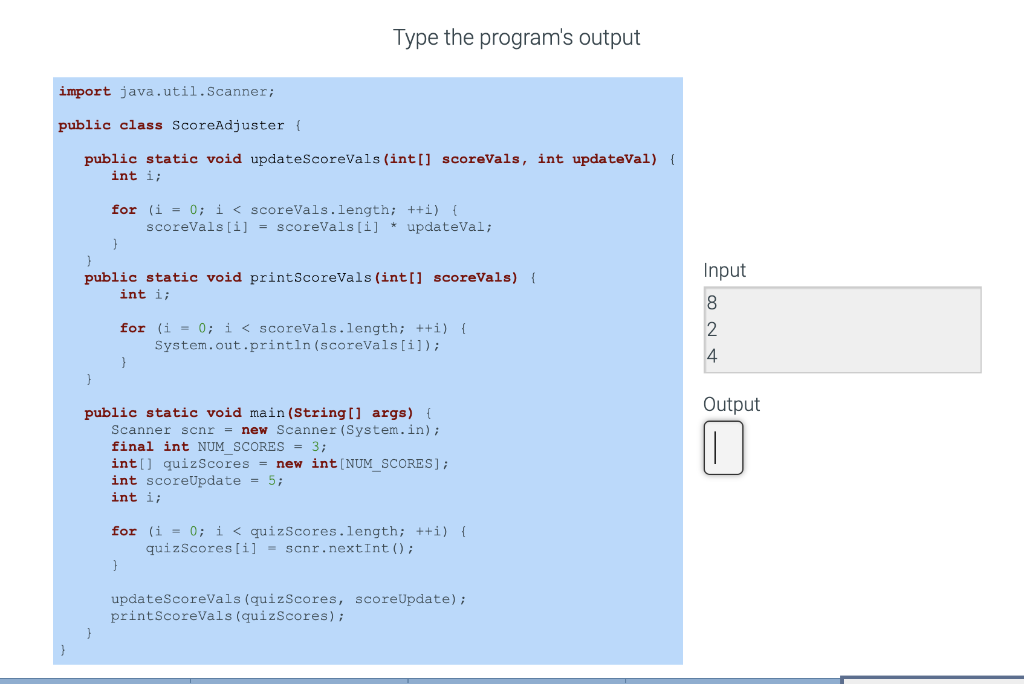Click the Output section label
This screenshot has height=684, width=1024.
pyautogui.click(x=731, y=404)
